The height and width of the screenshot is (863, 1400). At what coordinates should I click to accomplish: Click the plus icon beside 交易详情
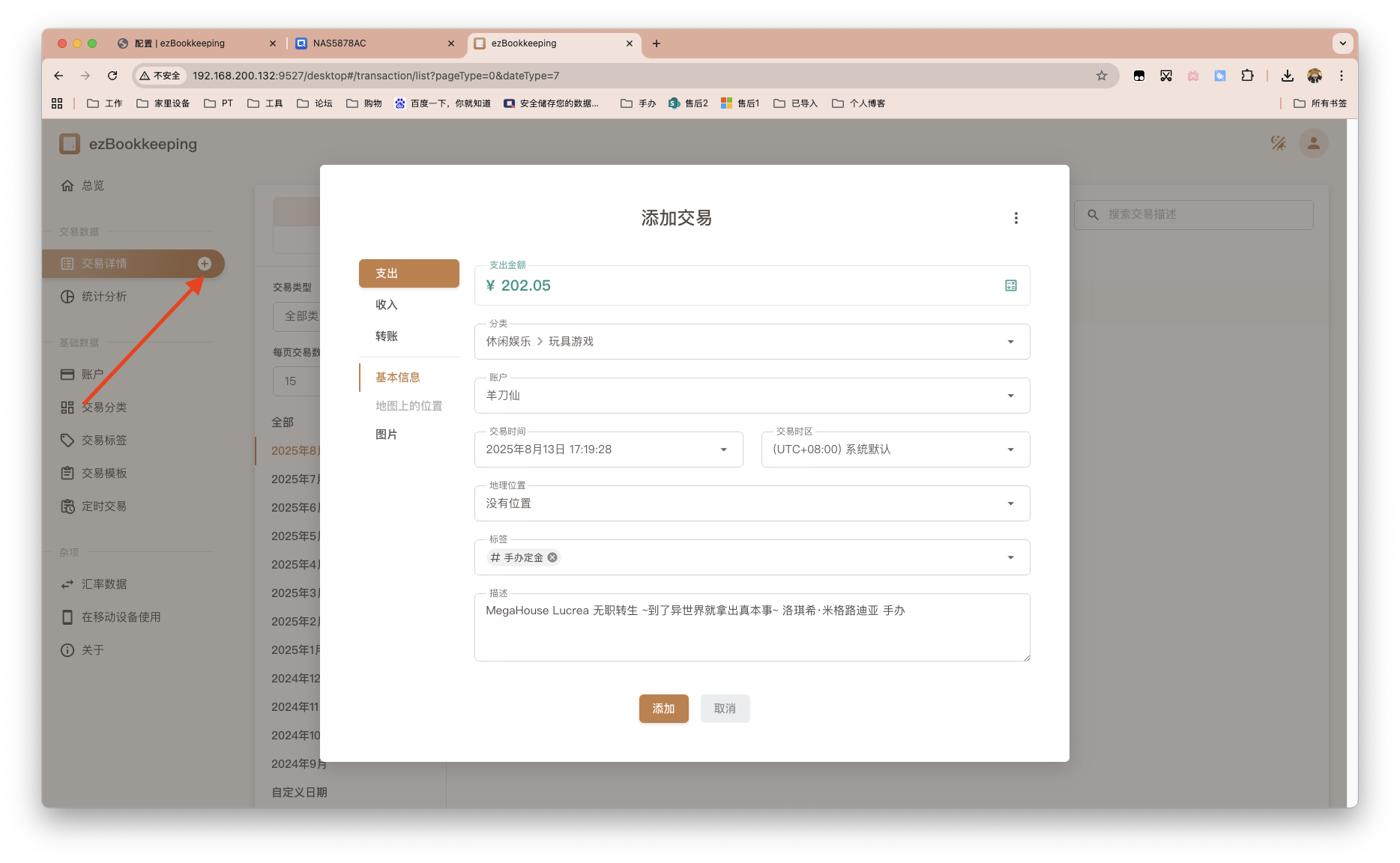(205, 264)
